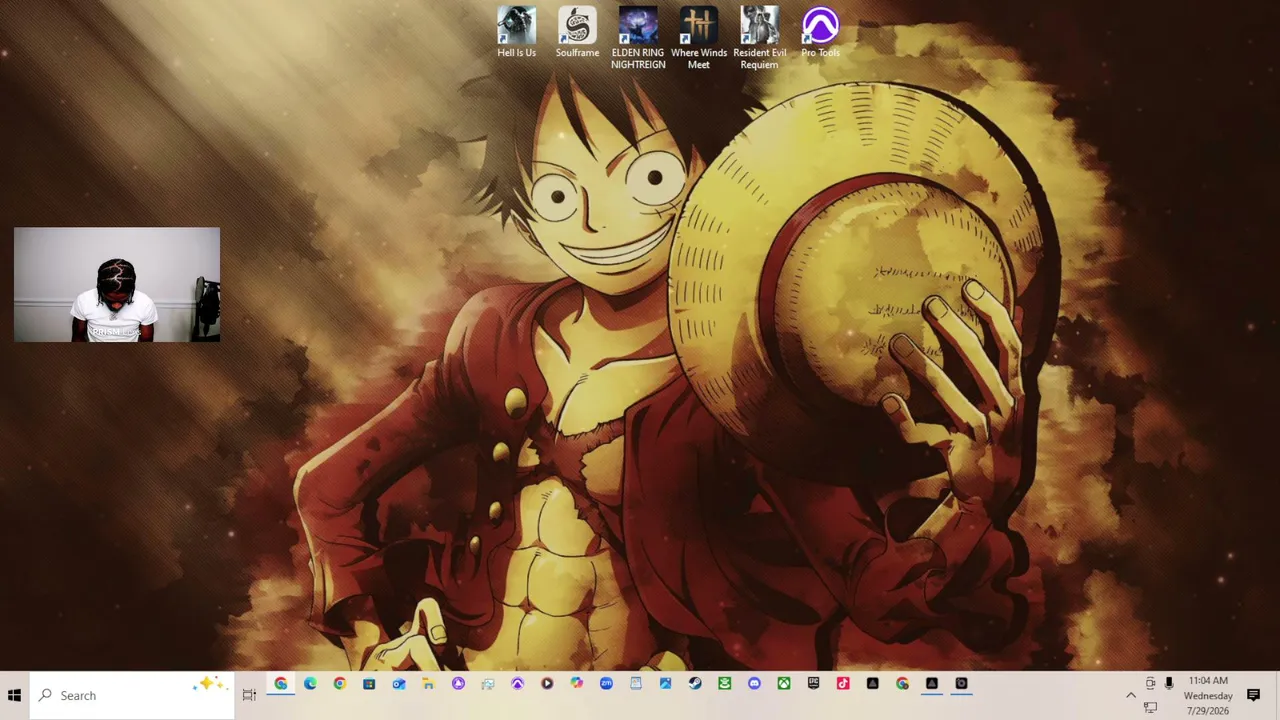Screen dimensions: 1280x720
Task: Switch to the black camera app icon
Action: pos(961,684)
